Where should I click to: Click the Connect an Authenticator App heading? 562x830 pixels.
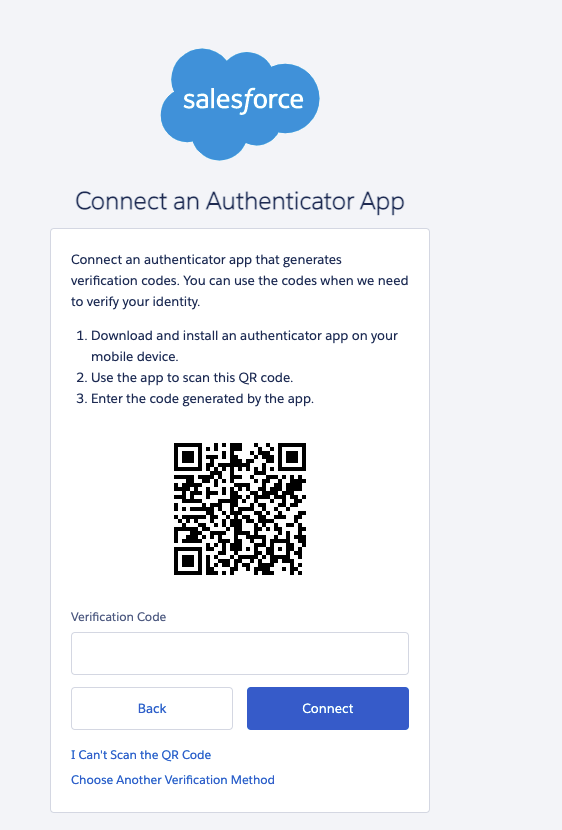pyautogui.click(x=240, y=202)
